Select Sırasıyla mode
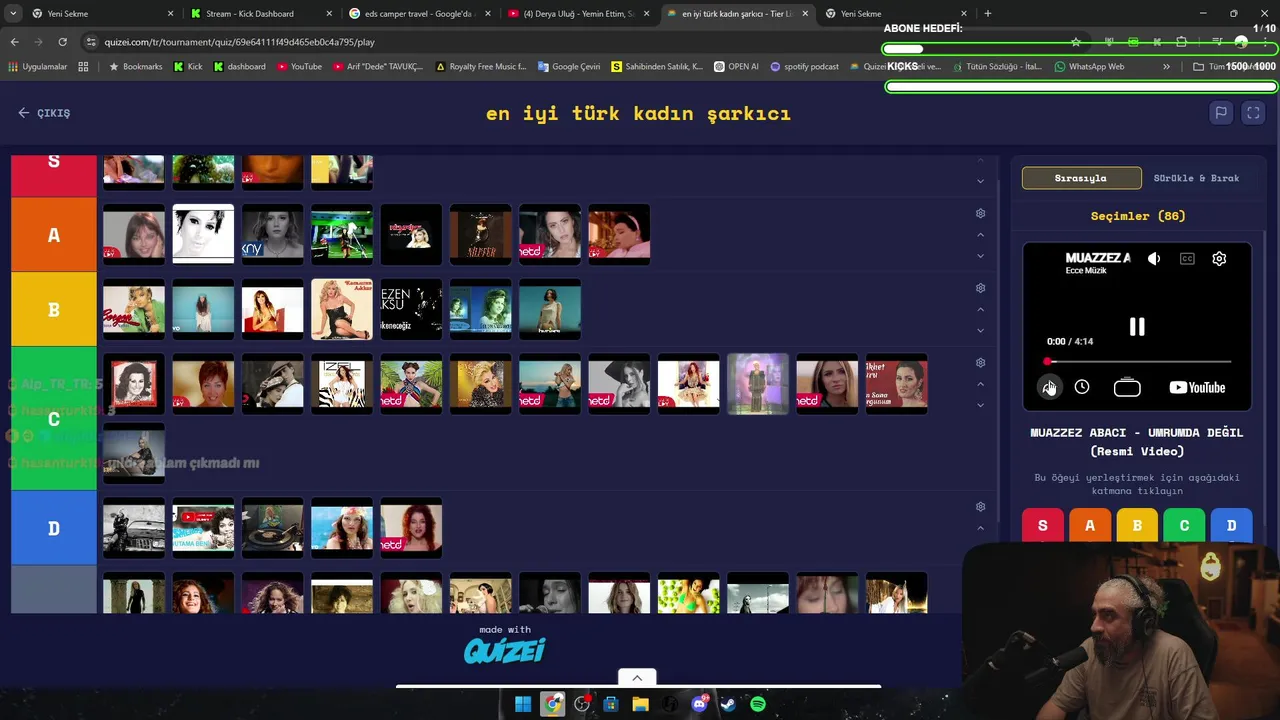The image size is (1280, 720). pyautogui.click(x=1081, y=178)
